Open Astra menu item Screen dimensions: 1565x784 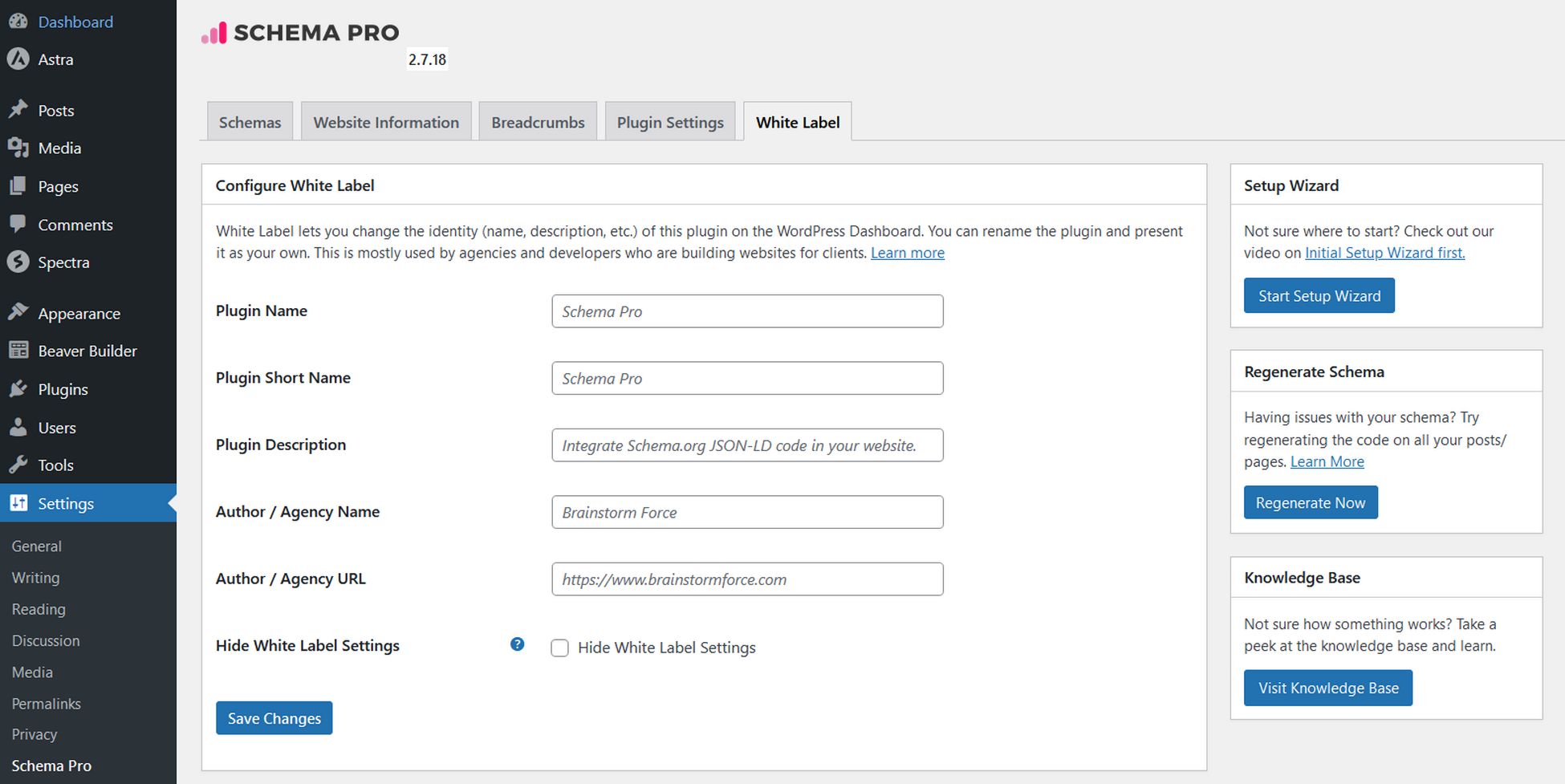[55, 59]
